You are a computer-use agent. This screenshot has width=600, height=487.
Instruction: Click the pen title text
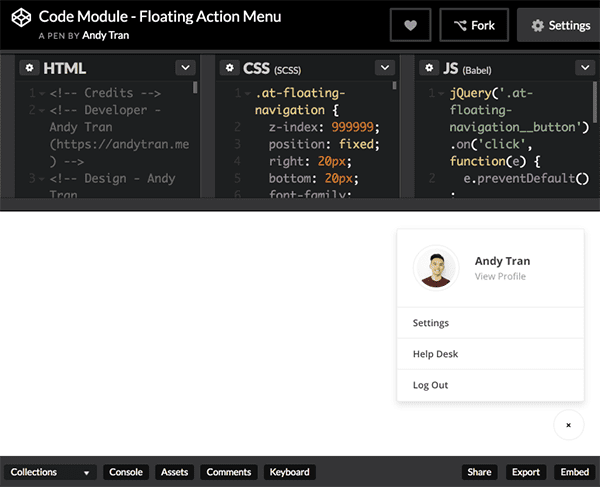point(160,17)
